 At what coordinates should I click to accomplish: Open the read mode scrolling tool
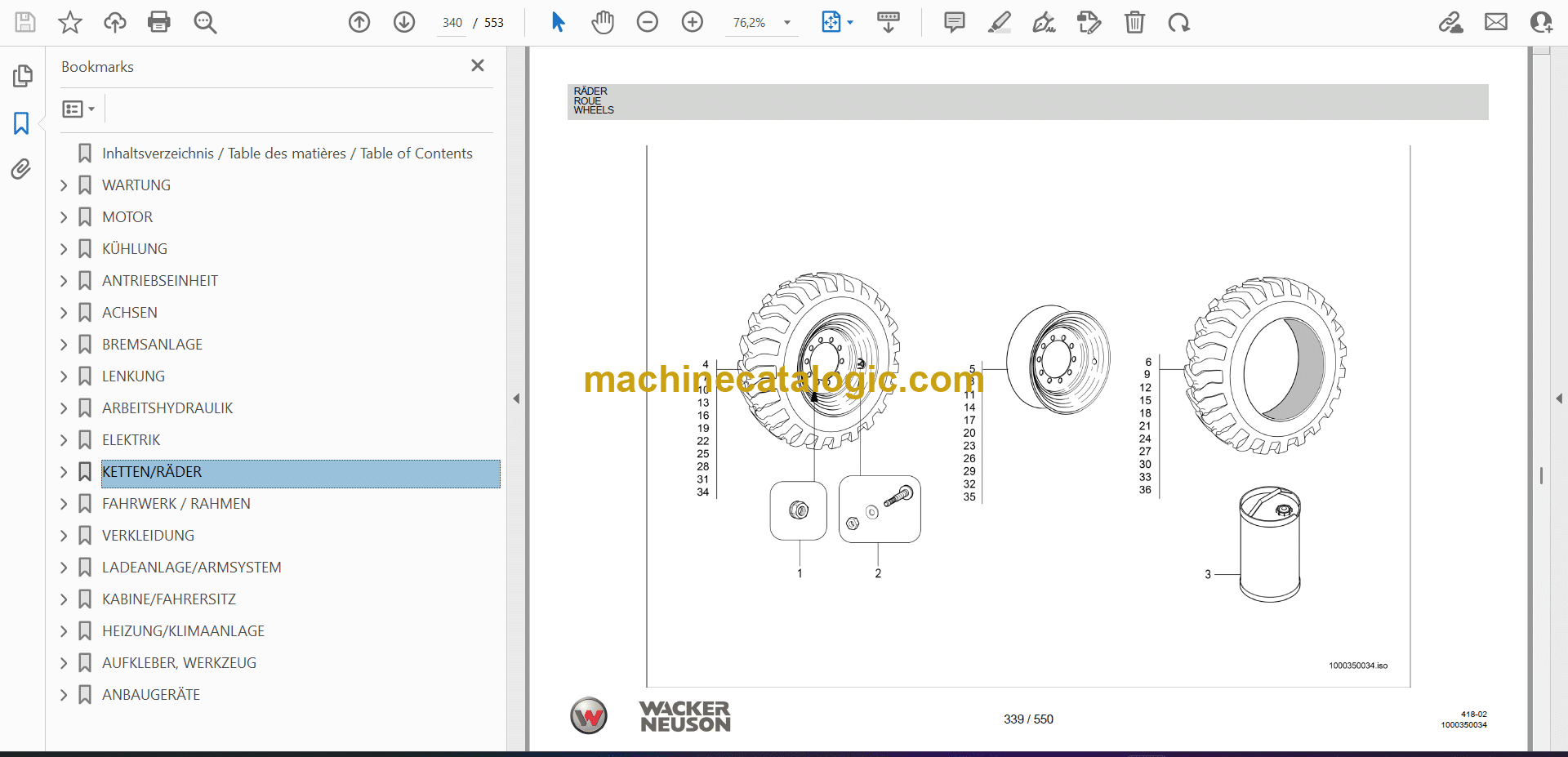[x=889, y=22]
